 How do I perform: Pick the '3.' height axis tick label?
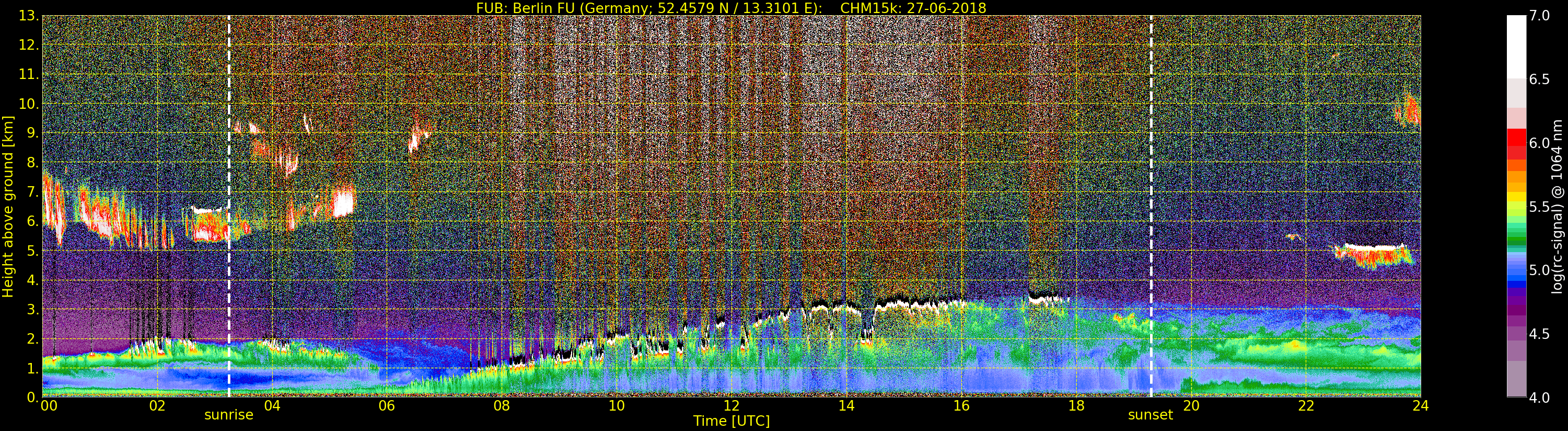(32, 309)
